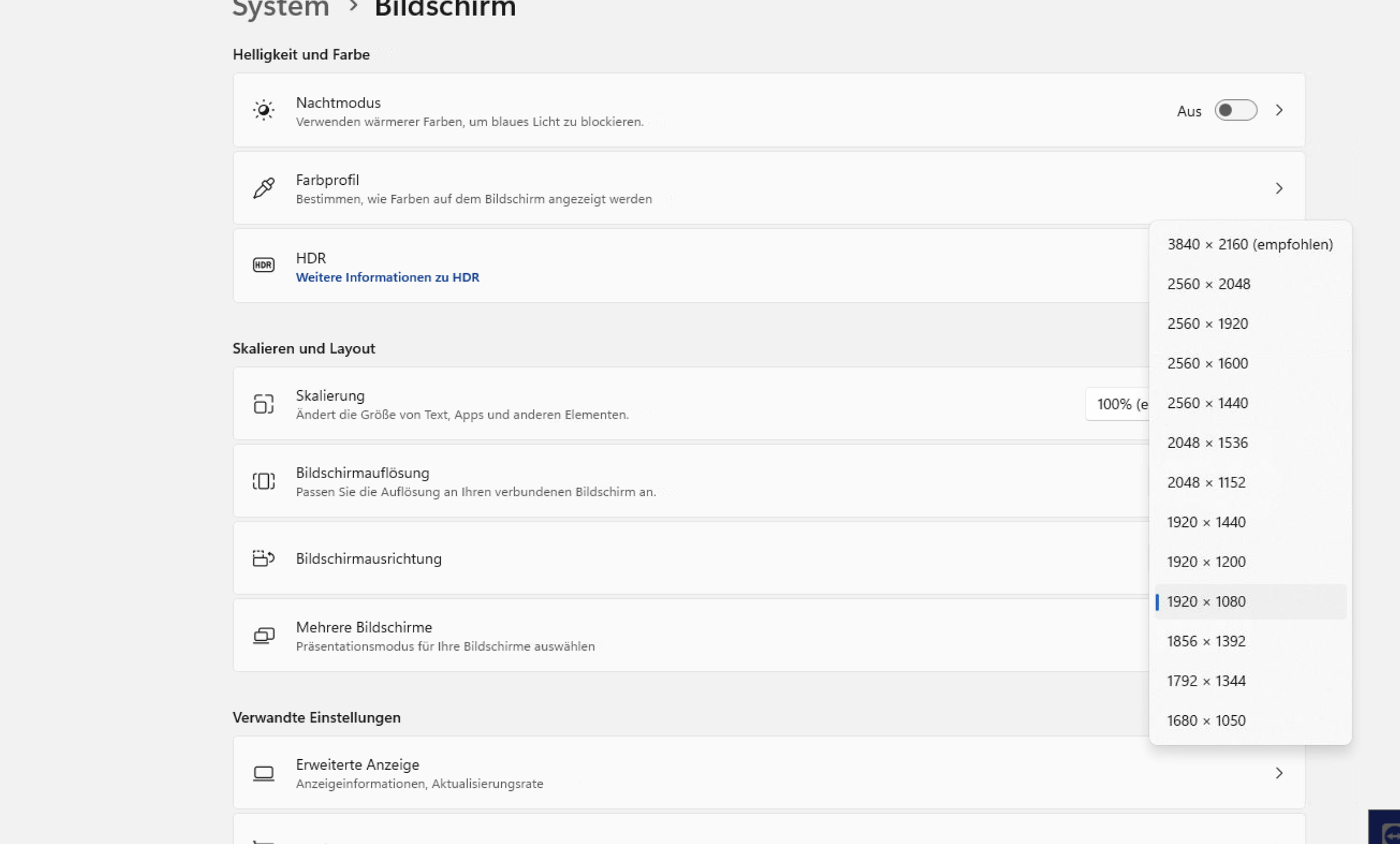The width and height of the screenshot is (1400, 844).
Task: Turn on the Nachtmodus toggle switch
Action: [x=1235, y=110]
